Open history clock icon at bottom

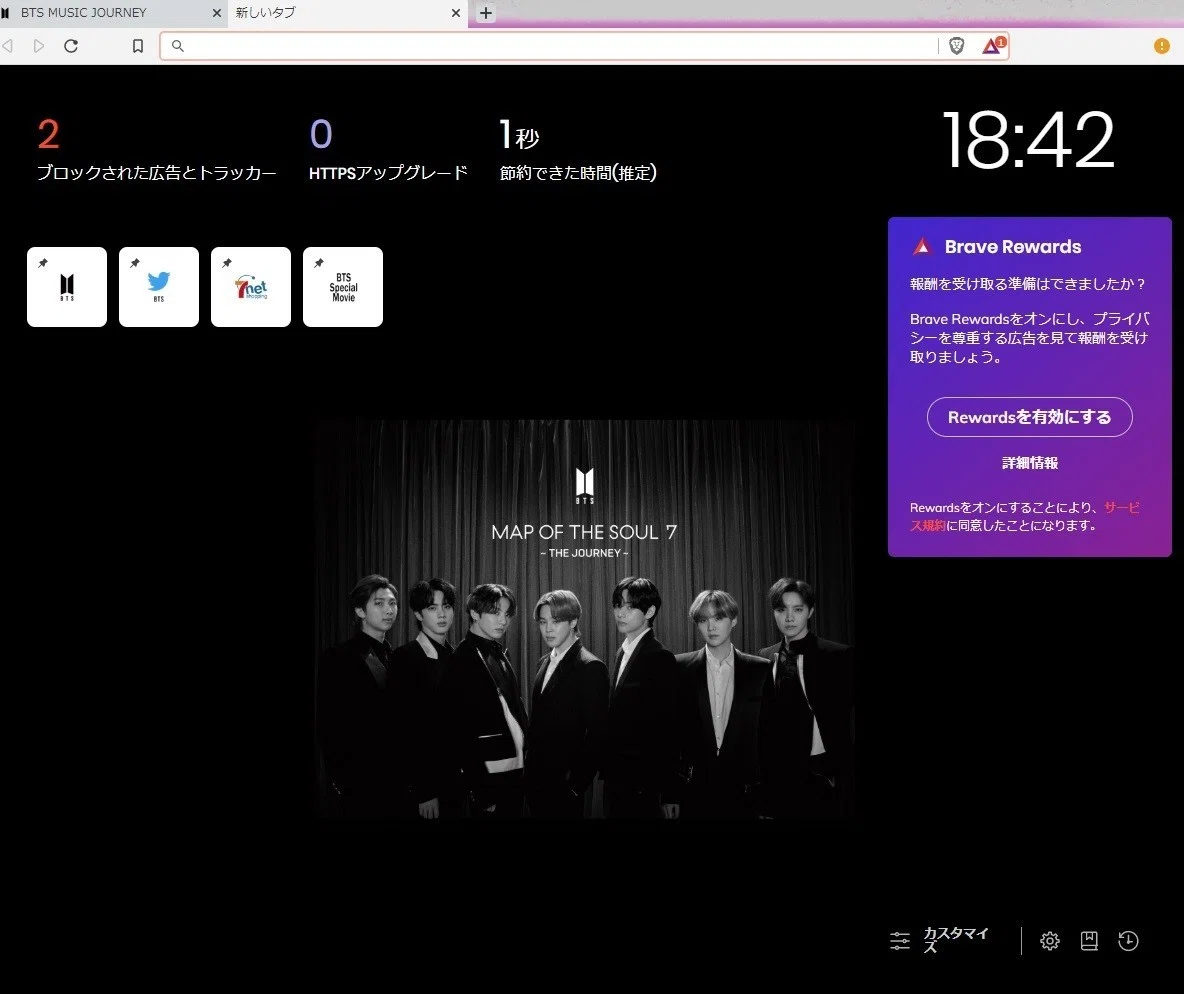(1128, 940)
